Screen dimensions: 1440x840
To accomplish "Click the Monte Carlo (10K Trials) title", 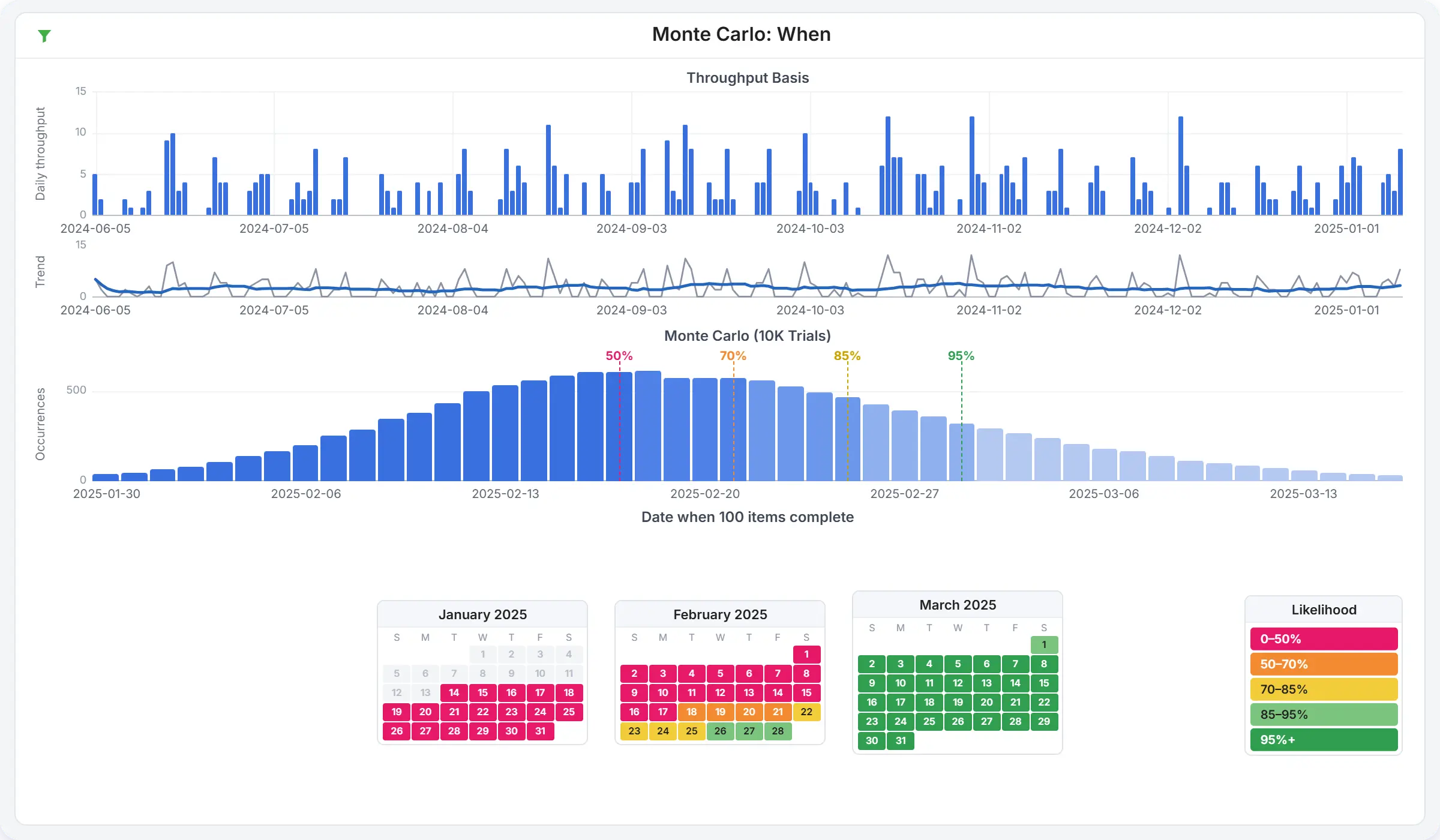I will [748, 336].
